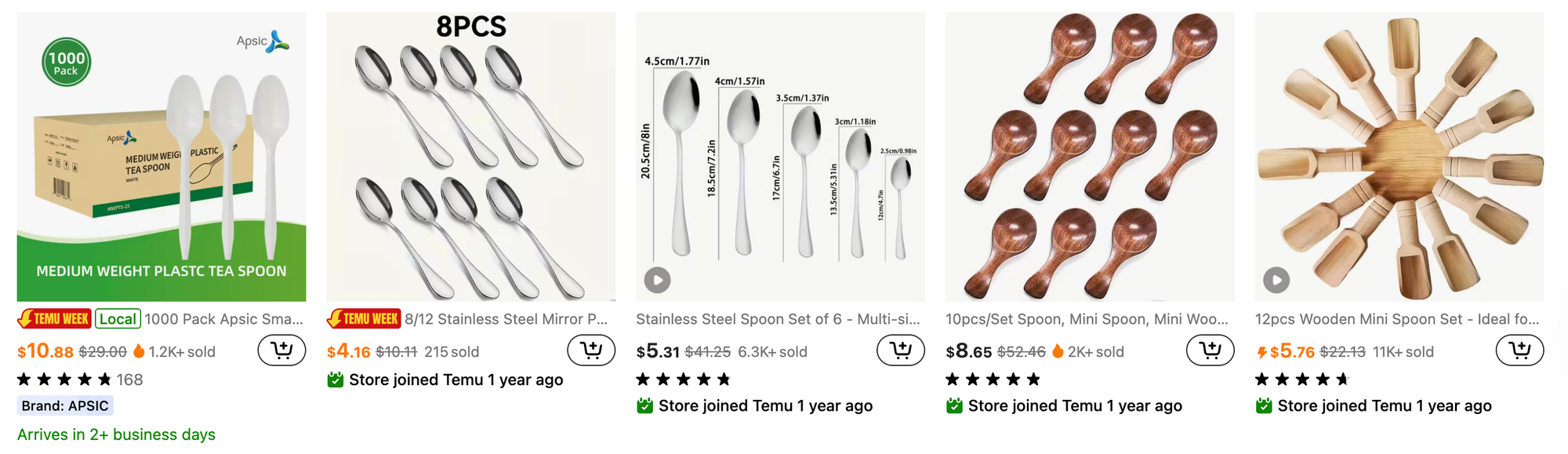Viewport: 1568px width, 454px height.
Task: Open the 8PCS stainless spoon image
Action: click(x=470, y=157)
